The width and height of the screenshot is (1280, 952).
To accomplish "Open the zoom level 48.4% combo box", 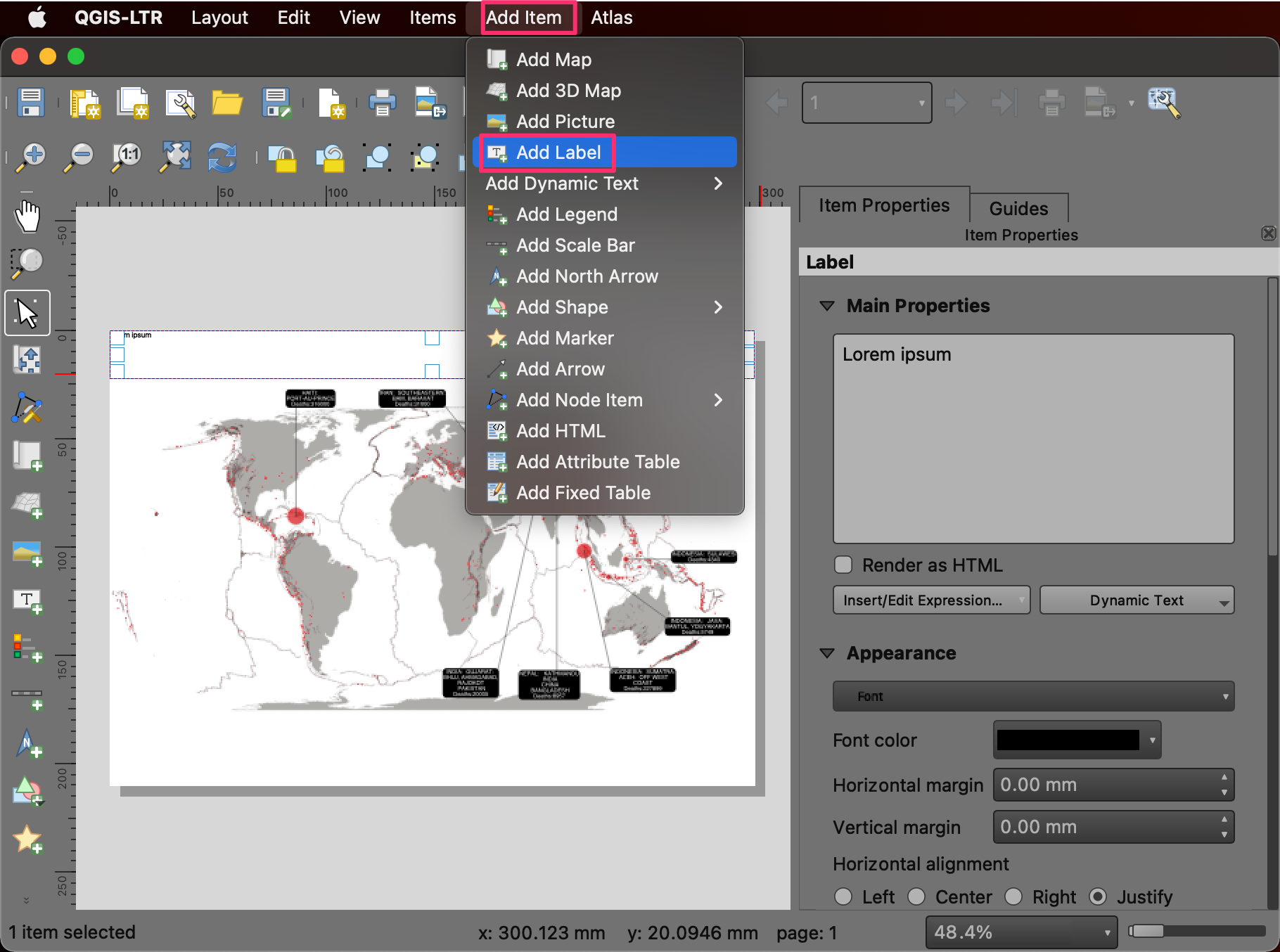I will tap(1021, 932).
